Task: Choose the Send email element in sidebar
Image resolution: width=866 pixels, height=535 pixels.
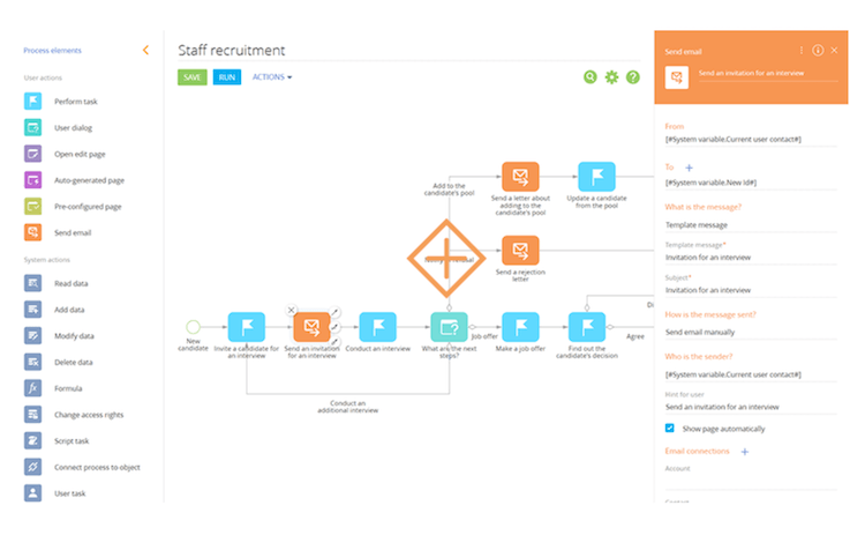Action: click(x=57, y=232)
